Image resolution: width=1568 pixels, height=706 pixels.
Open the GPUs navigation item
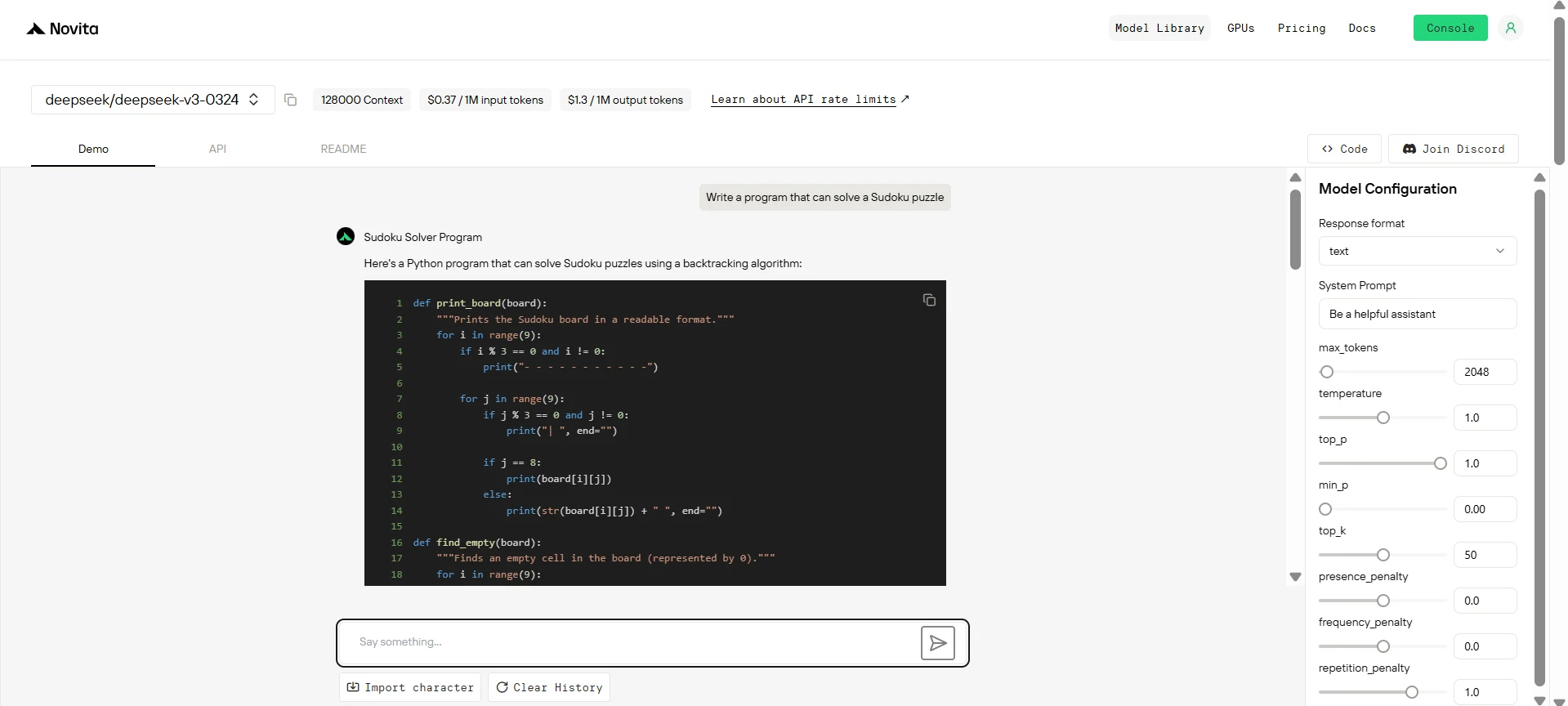click(1240, 28)
